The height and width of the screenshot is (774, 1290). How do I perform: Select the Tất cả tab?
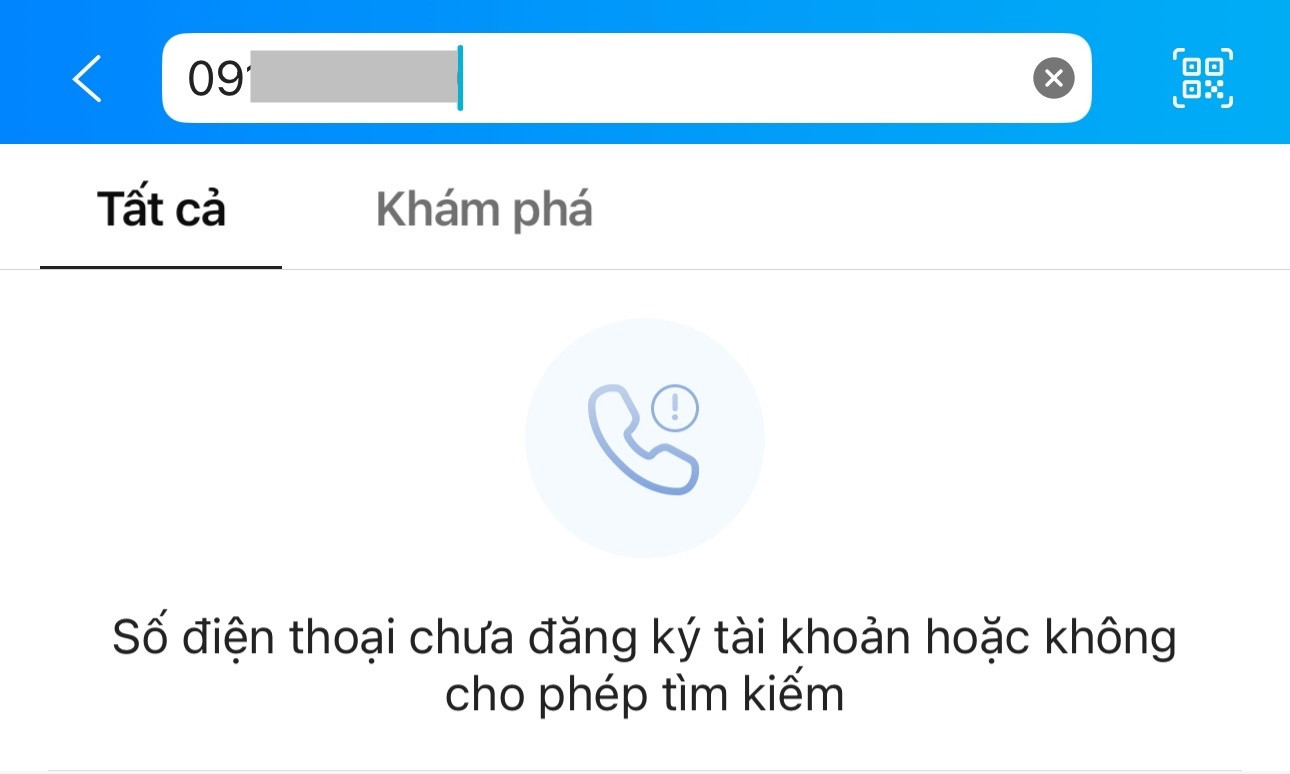coord(161,210)
